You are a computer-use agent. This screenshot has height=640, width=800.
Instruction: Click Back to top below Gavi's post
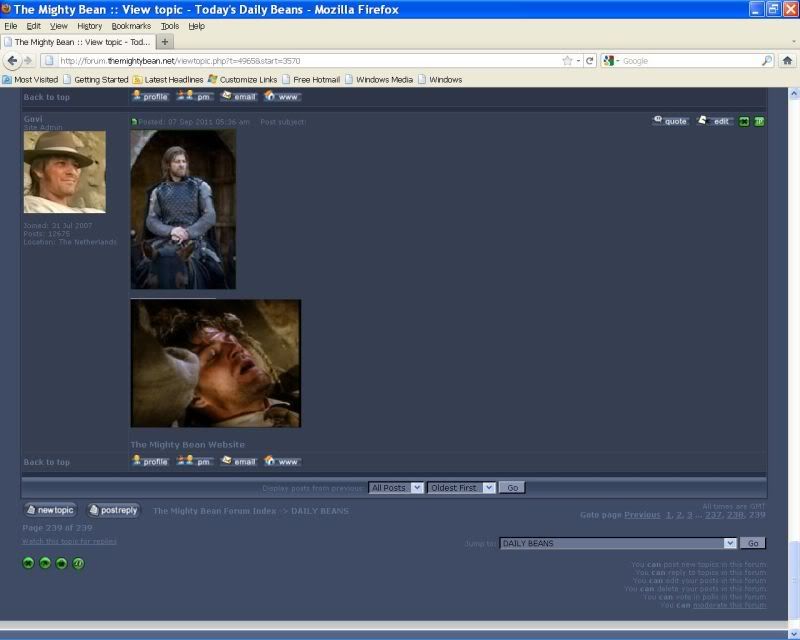[46, 462]
